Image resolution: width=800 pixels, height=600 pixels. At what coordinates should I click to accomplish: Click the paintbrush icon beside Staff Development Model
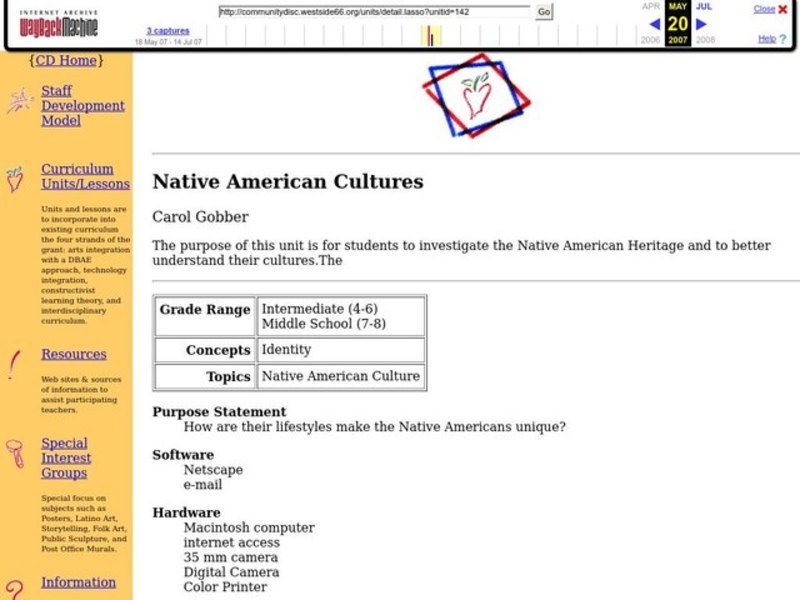pos(20,102)
